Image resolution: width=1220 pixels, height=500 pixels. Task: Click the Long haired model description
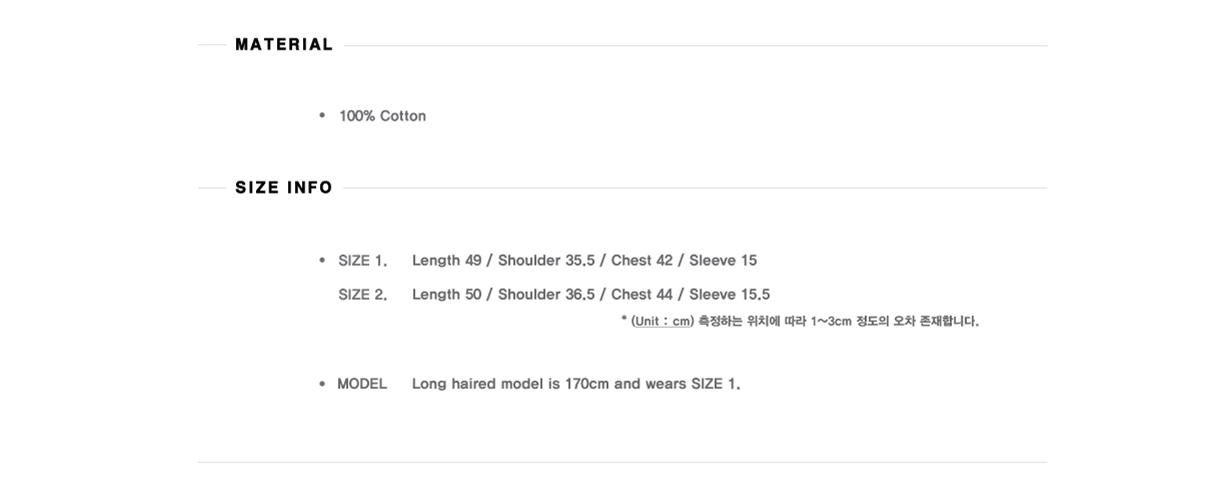tap(576, 384)
